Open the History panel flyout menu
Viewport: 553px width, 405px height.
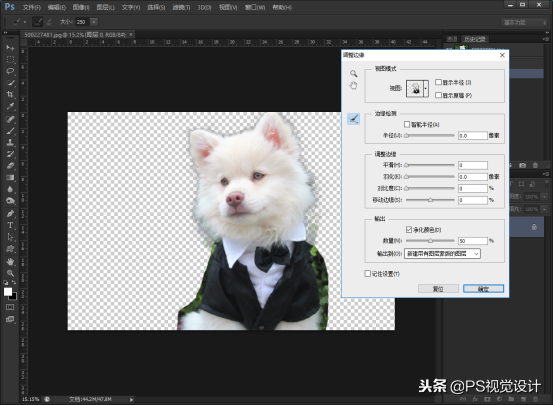point(546,39)
